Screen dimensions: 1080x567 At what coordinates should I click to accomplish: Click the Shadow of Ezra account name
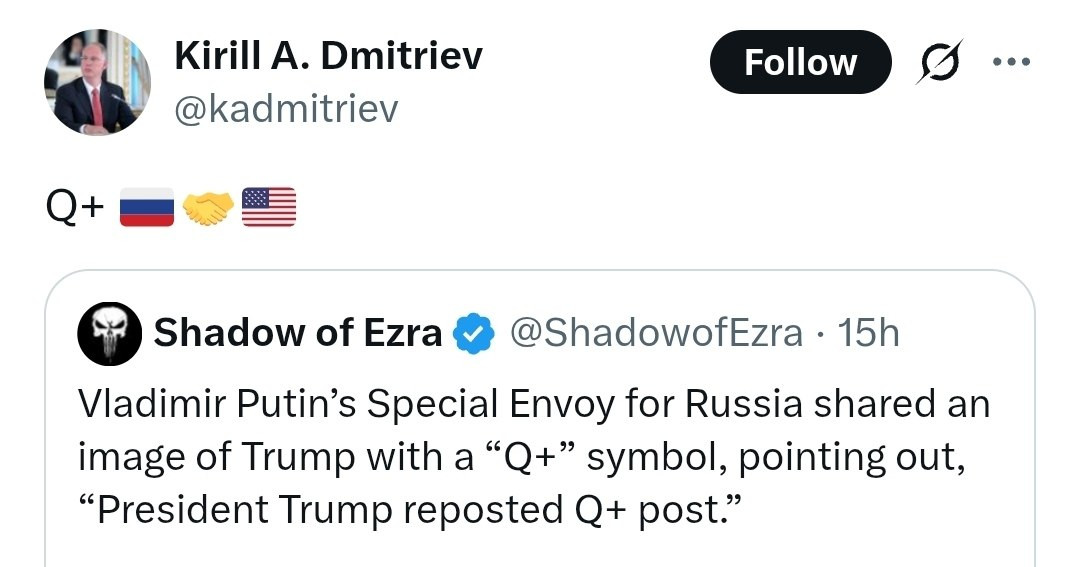(x=297, y=333)
